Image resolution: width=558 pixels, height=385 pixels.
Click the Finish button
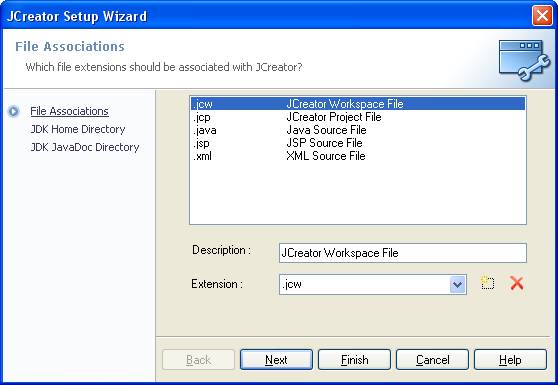click(x=354, y=360)
